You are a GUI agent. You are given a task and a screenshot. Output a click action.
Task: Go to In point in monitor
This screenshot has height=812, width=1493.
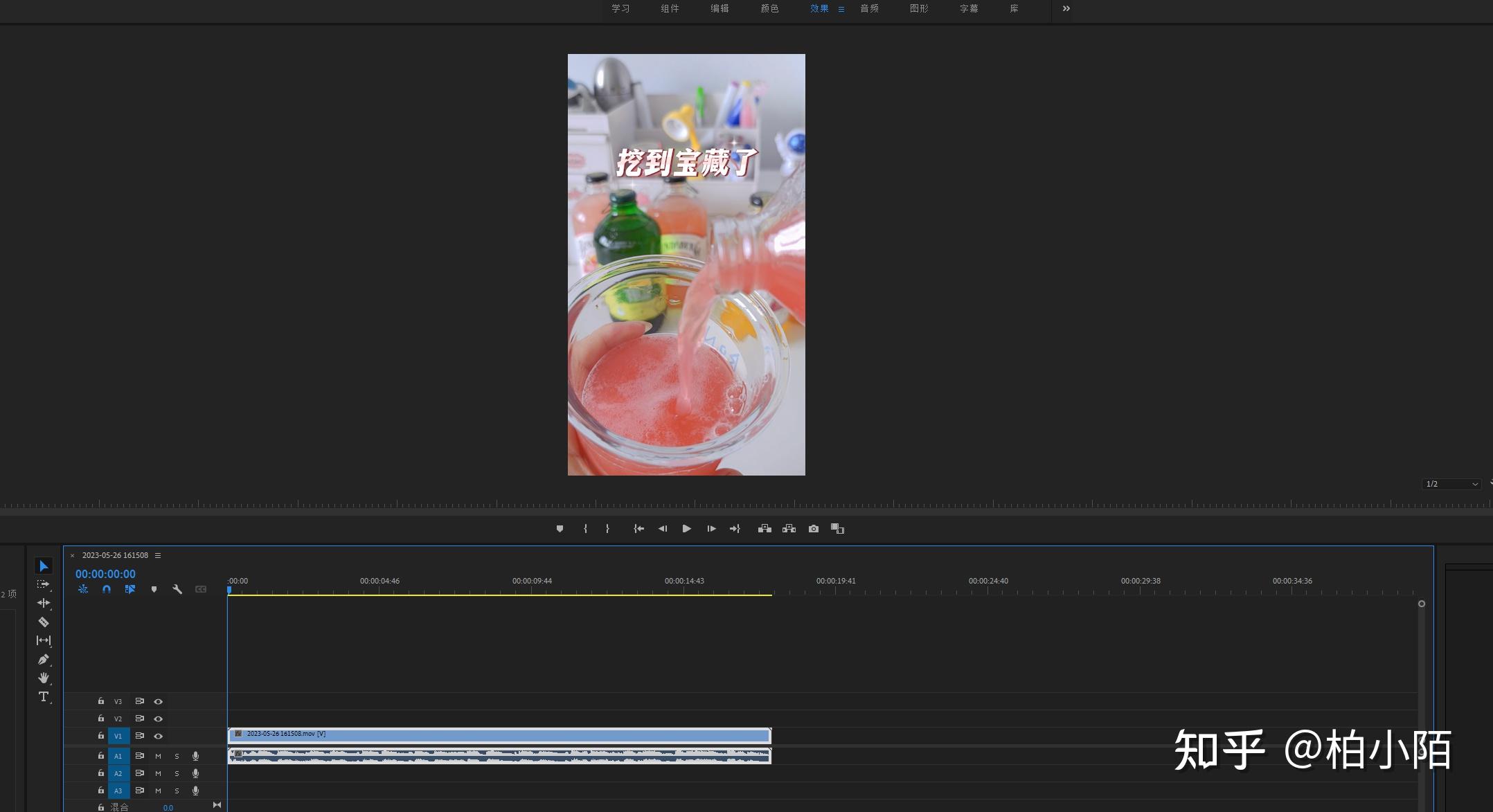[638, 529]
